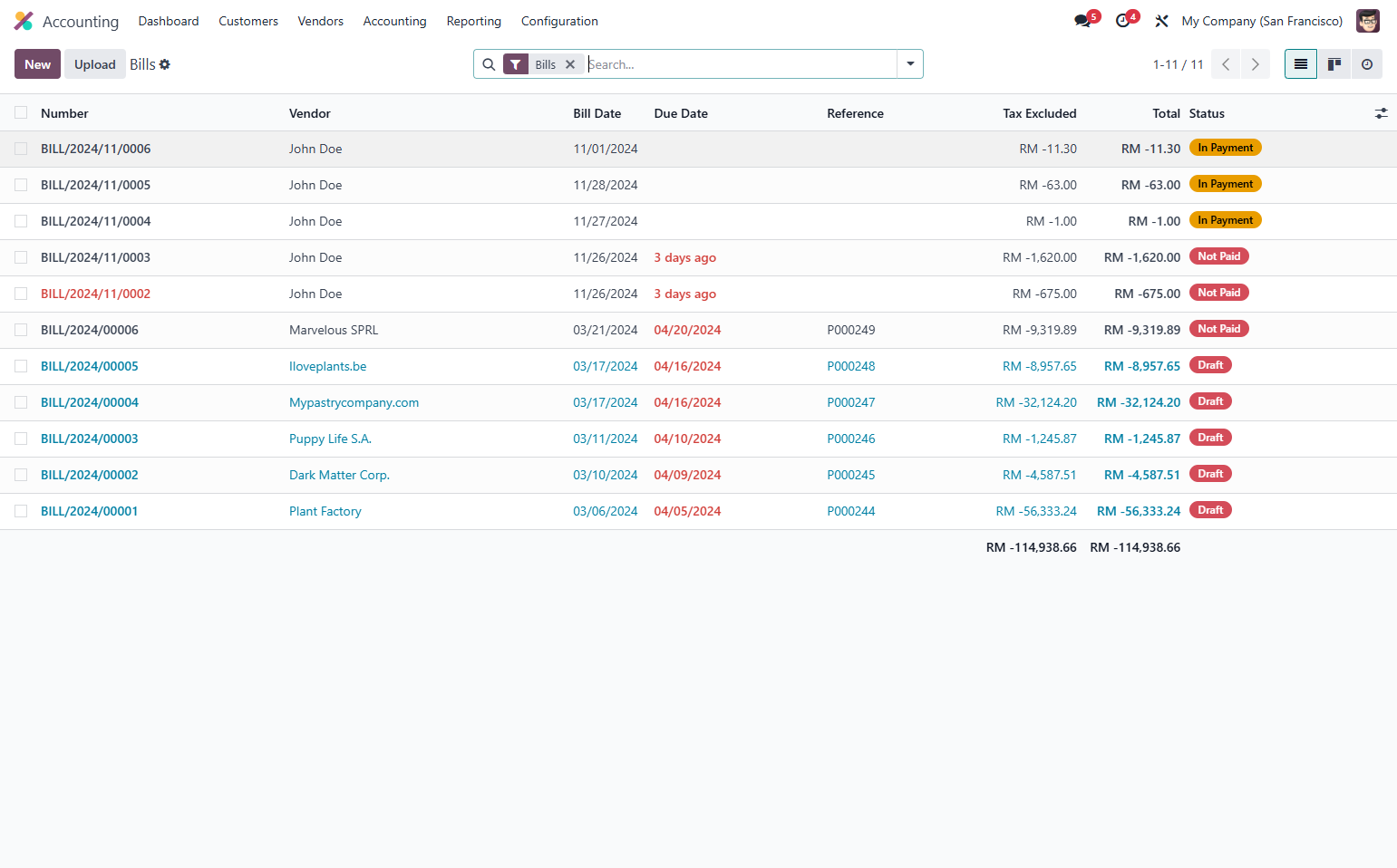
Task: Open the company switcher My Company (San Francisco)
Action: click(x=1262, y=21)
